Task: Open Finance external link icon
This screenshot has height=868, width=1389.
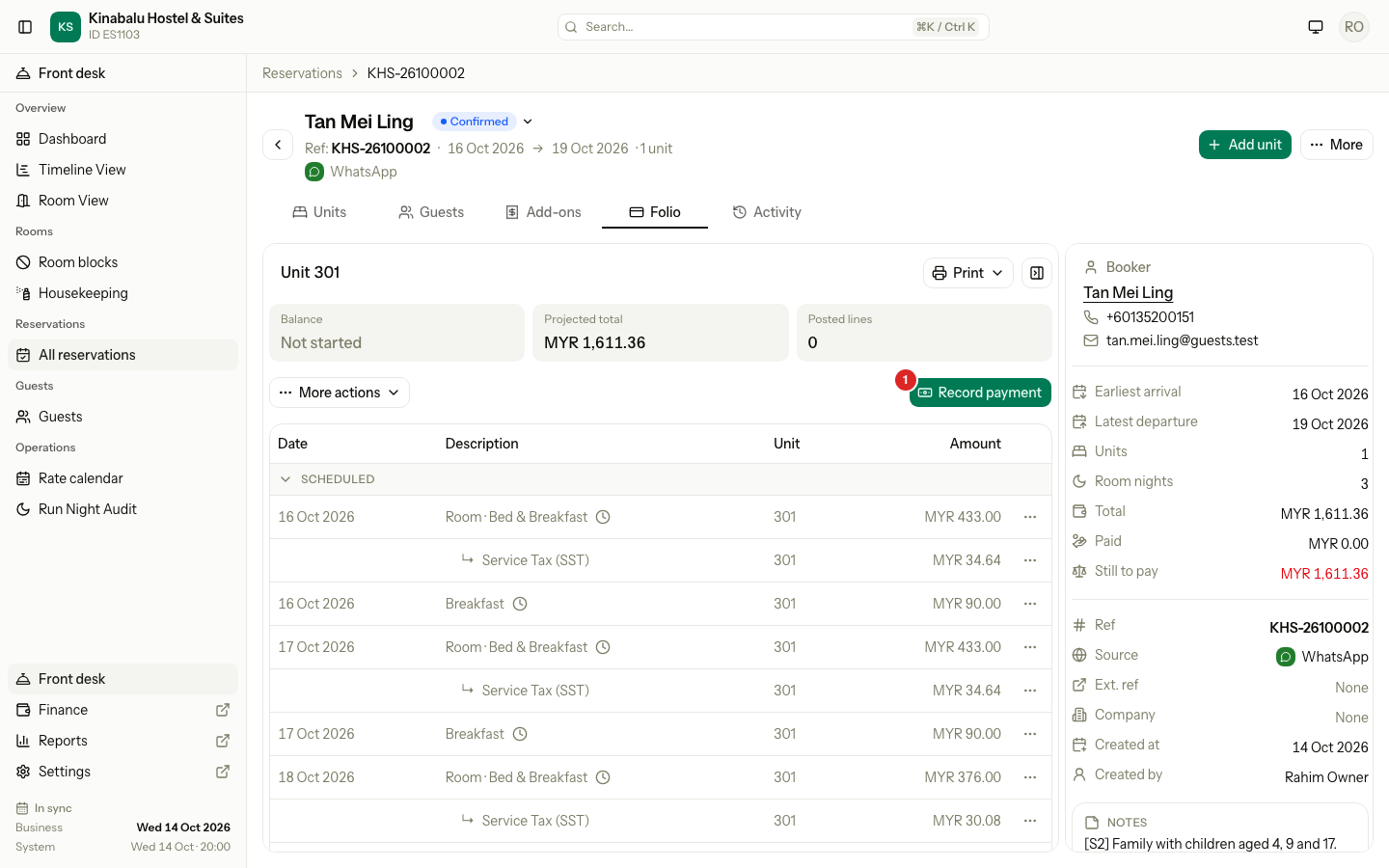Action: coord(223,710)
